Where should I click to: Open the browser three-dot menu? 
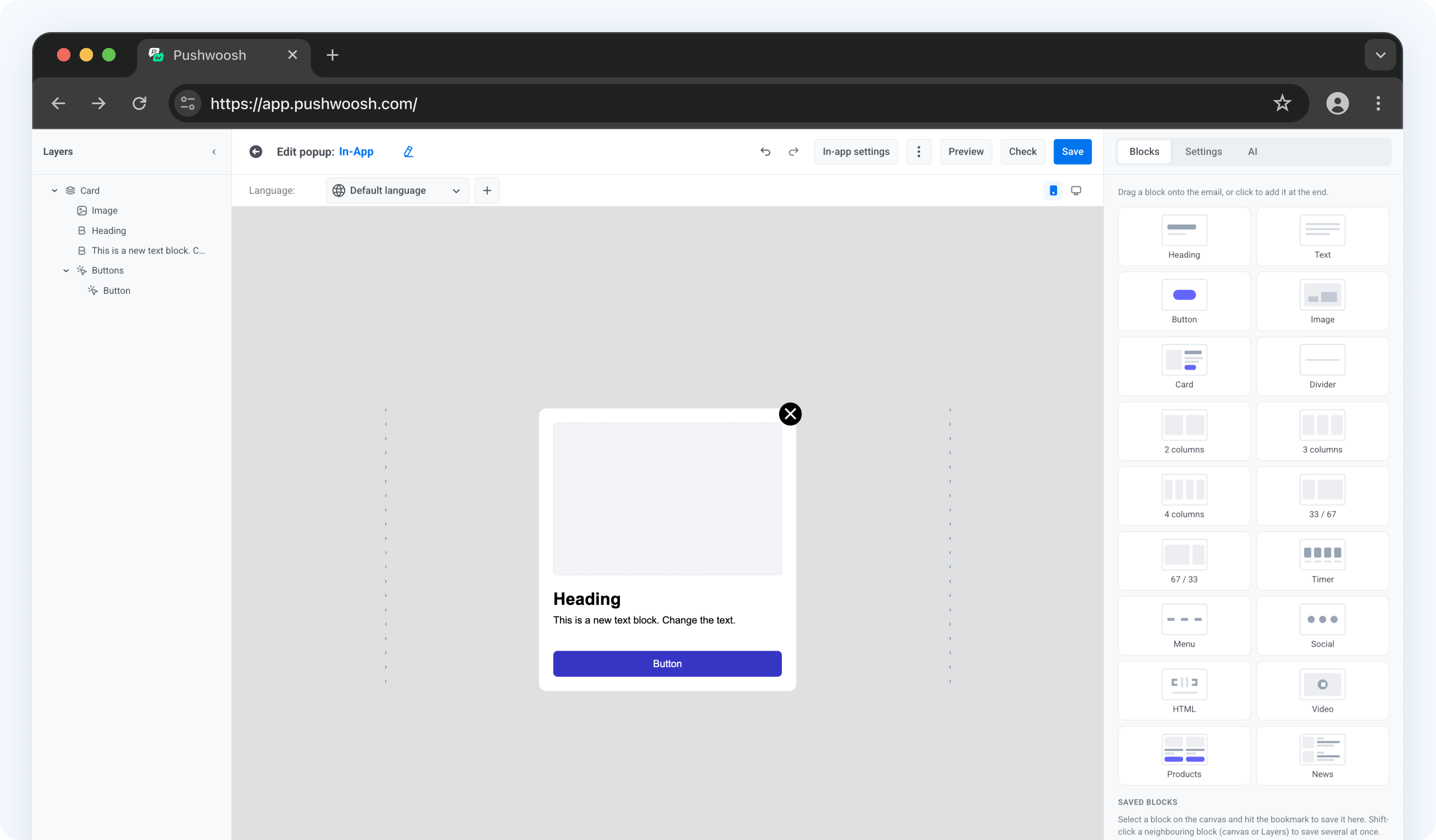(1377, 103)
